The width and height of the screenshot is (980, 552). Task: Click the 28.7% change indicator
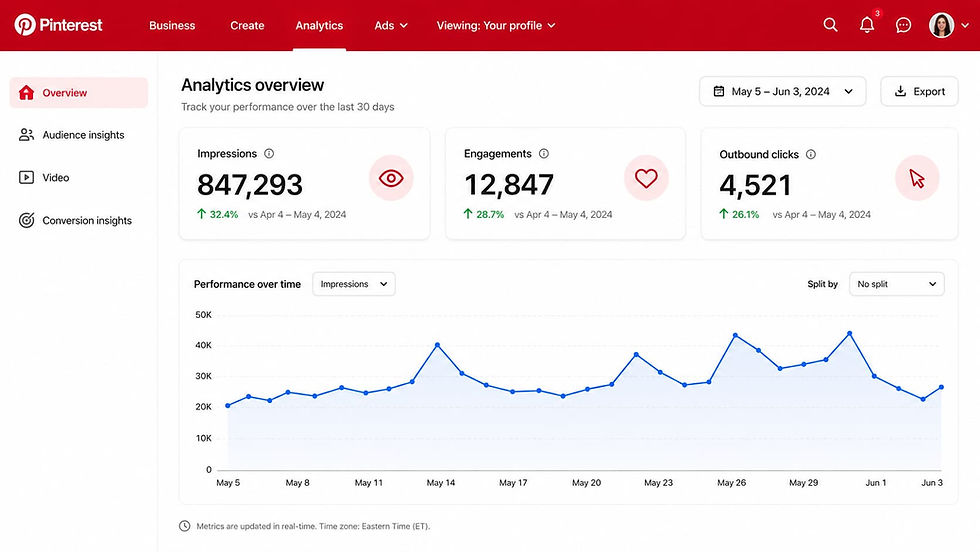[x=484, y=214]
